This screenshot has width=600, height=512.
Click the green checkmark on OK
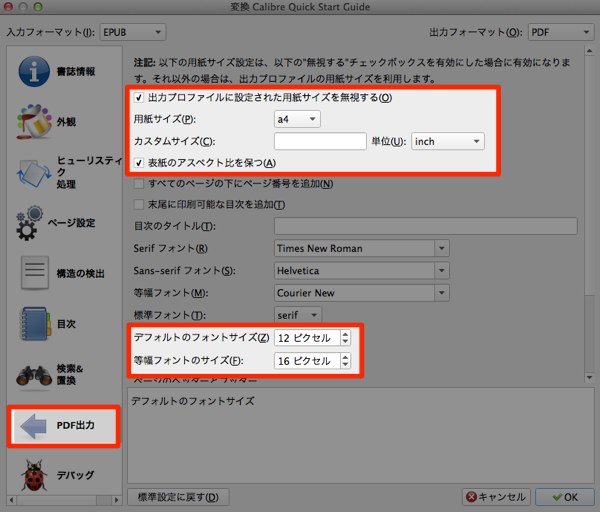point(557,497)
